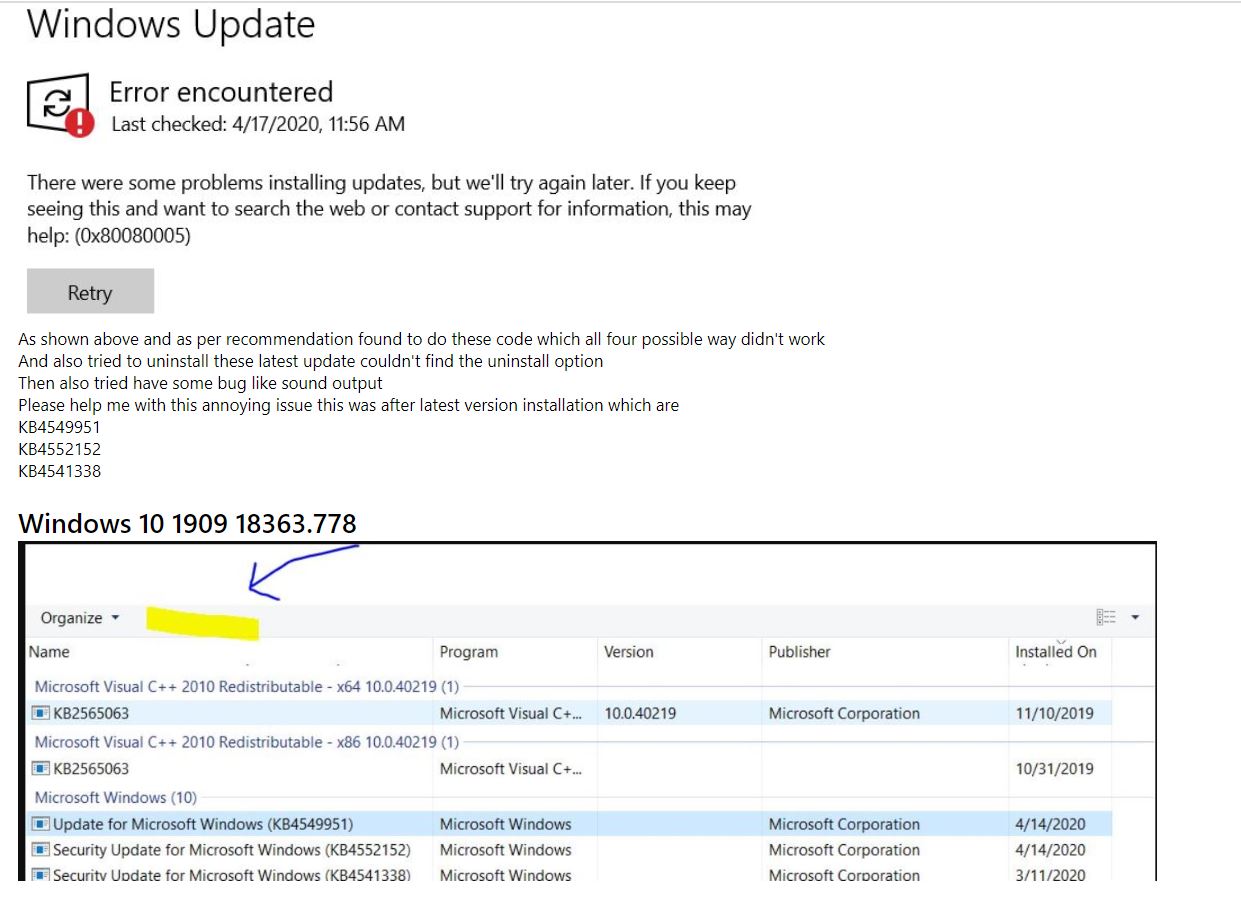Click Microsoft Corporation publisher in the KB4549951 row
The width and height of the screenshot is (1241, 905).
point(844,825)
